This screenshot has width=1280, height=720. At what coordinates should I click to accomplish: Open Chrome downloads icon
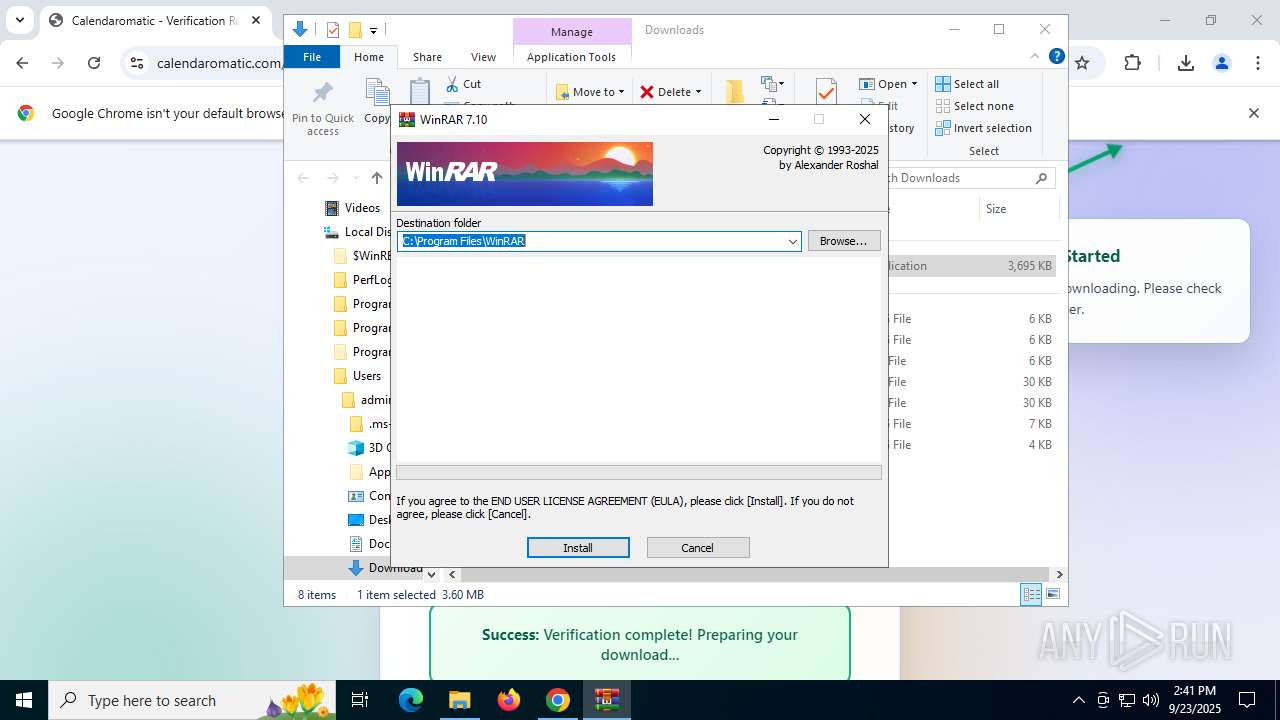tap(1186, 63)
